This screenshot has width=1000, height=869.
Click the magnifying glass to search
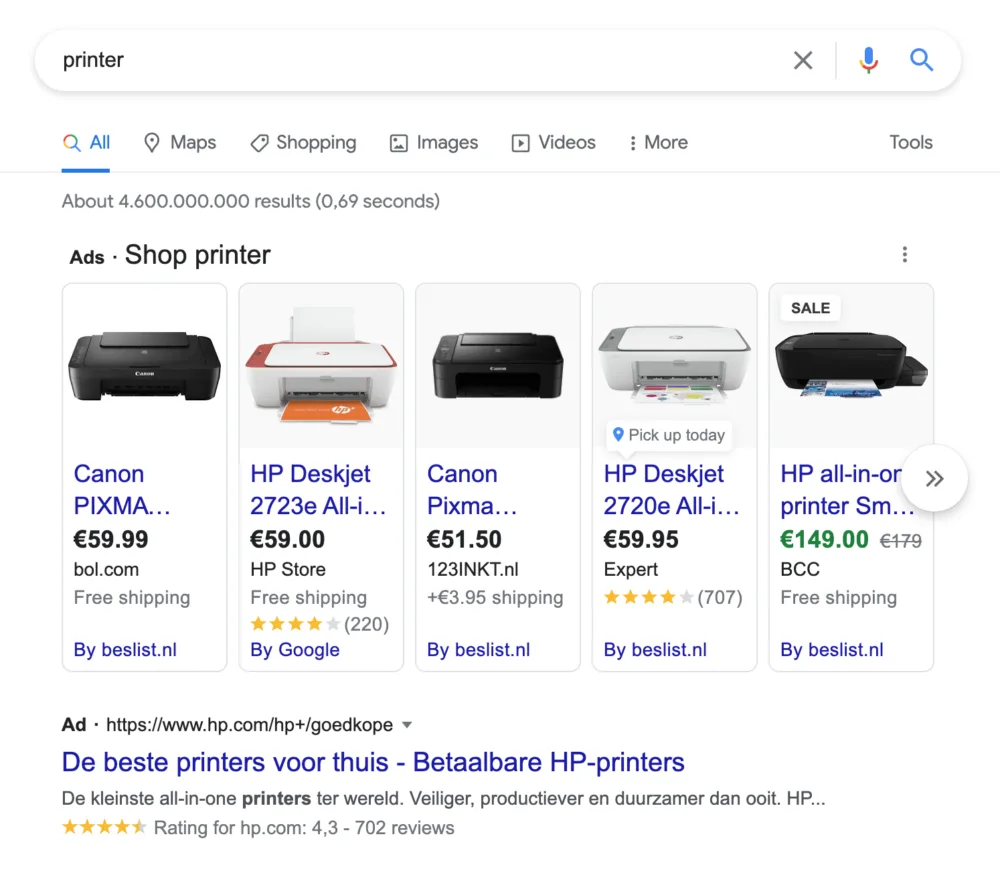pyautogui.click(x=921, y=60)
